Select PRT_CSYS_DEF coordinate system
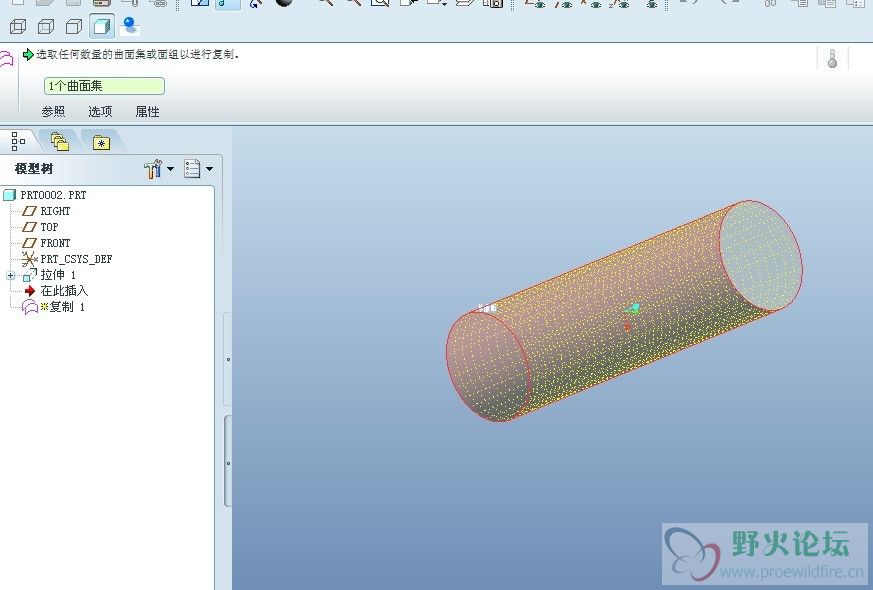 (67, 259)
